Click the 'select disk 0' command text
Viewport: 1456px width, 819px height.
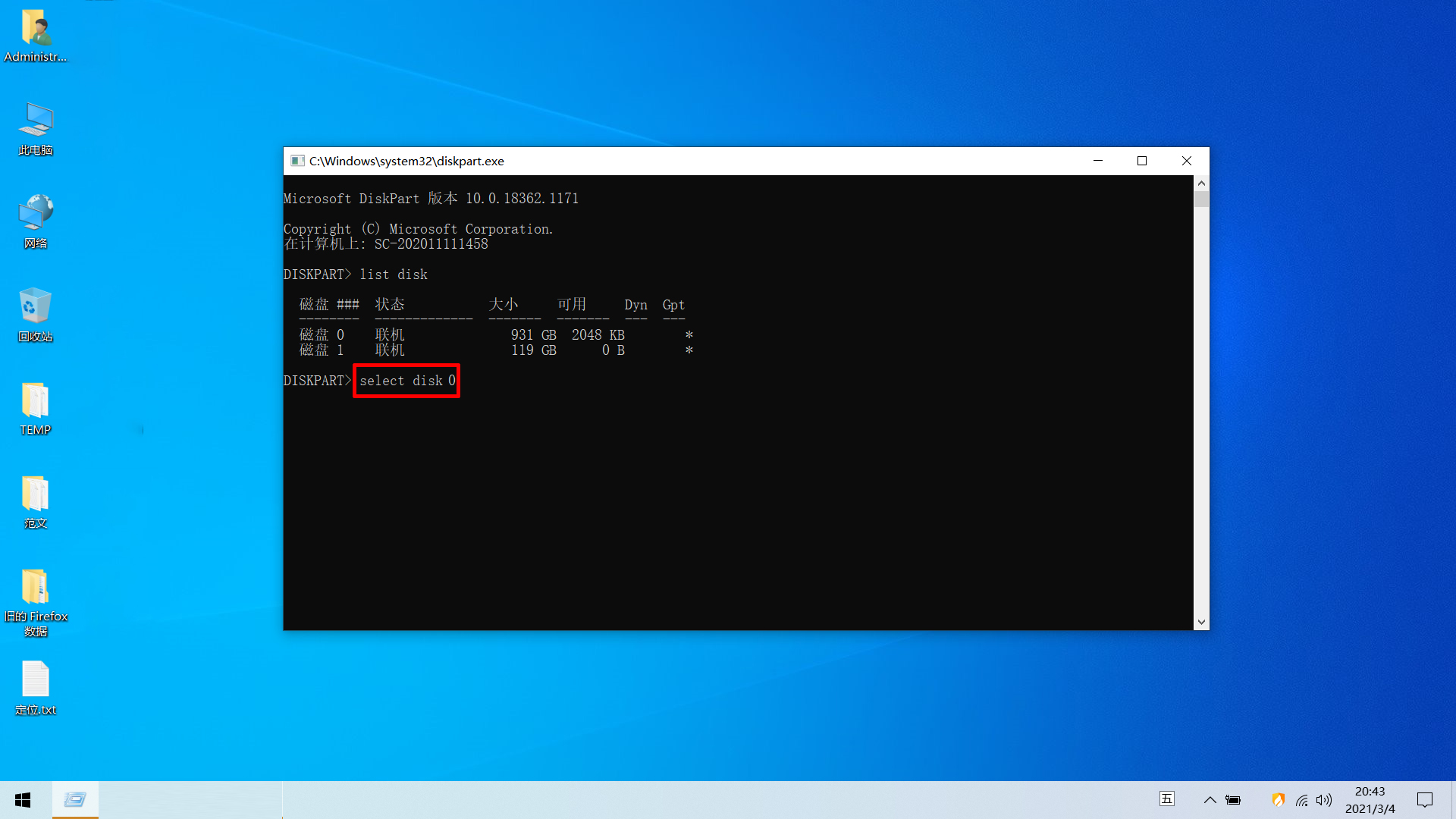[x=407, y=381]
